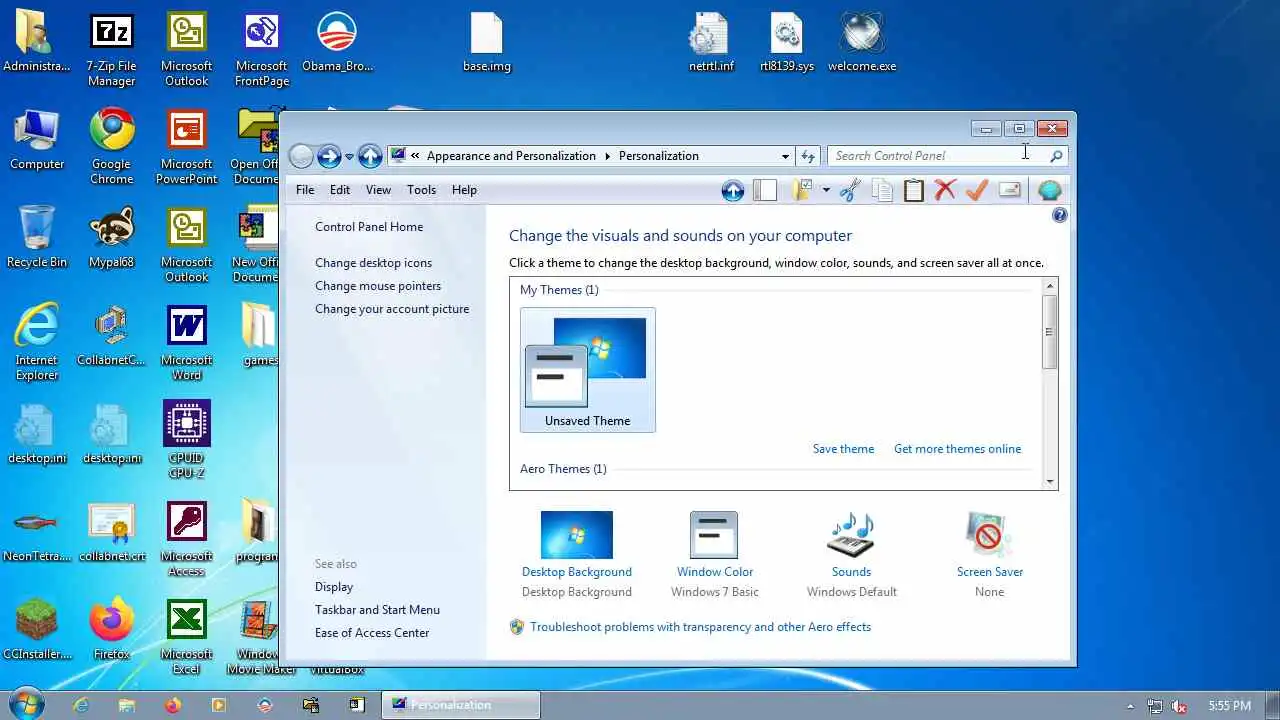
Task: Click the 5:55 PM taskbar clock
Action: [x=1229, y=706]
